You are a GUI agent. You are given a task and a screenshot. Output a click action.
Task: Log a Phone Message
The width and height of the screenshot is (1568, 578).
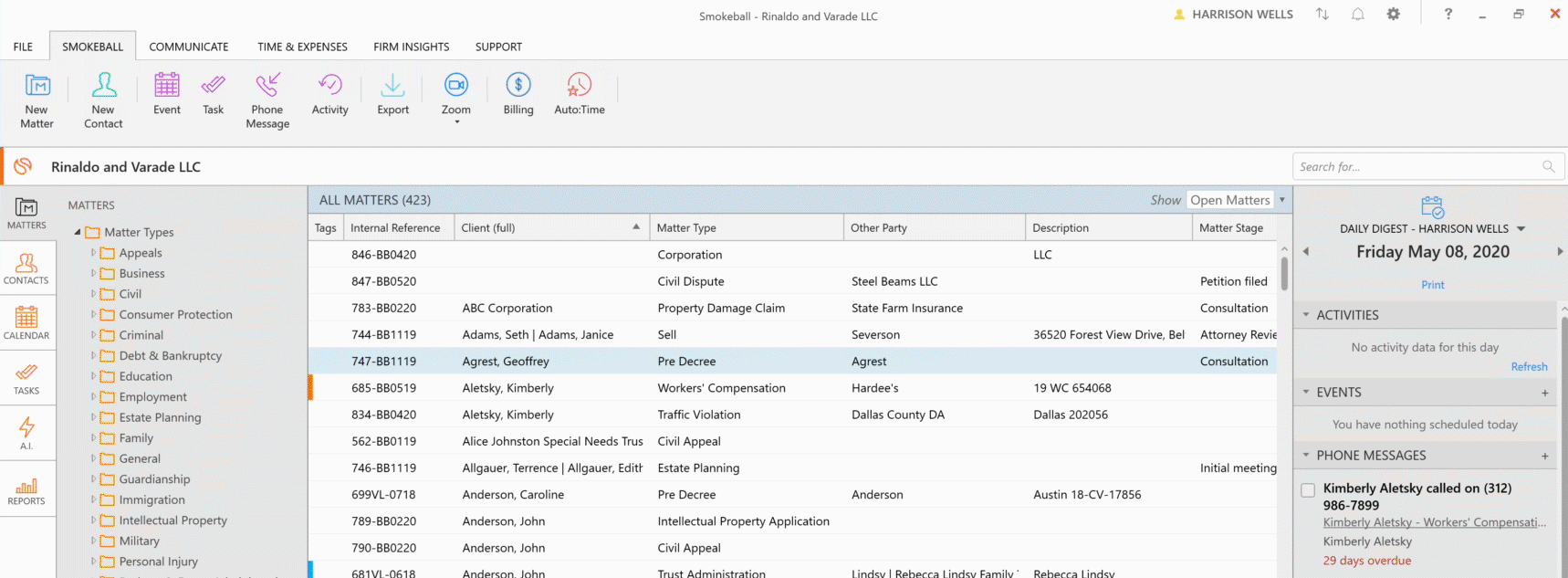(267, 100)
